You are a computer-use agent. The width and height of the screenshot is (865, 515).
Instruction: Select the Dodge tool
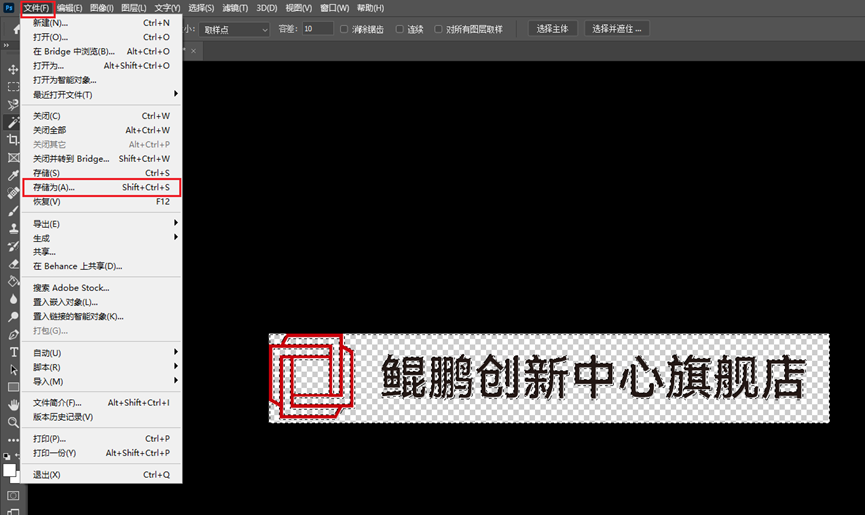coord(13,316)
